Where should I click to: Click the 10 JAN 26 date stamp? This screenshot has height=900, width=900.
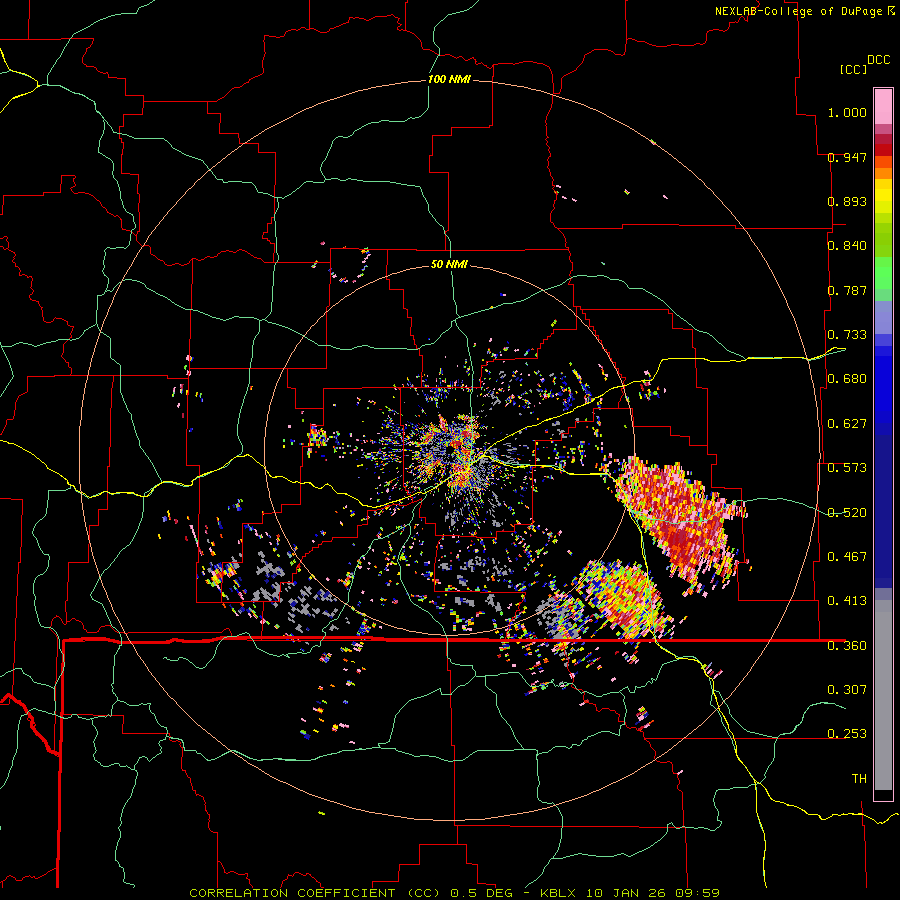tap(627, 893)
